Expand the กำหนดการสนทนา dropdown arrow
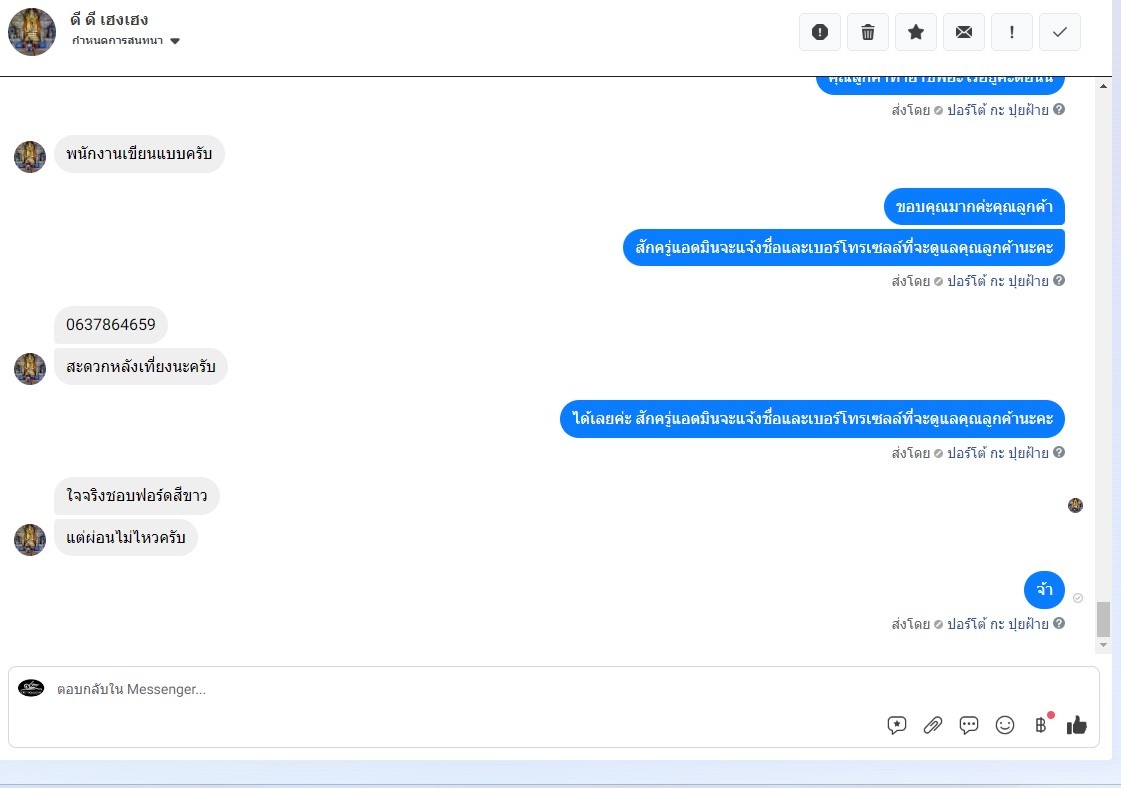 (x=175, y=41)
